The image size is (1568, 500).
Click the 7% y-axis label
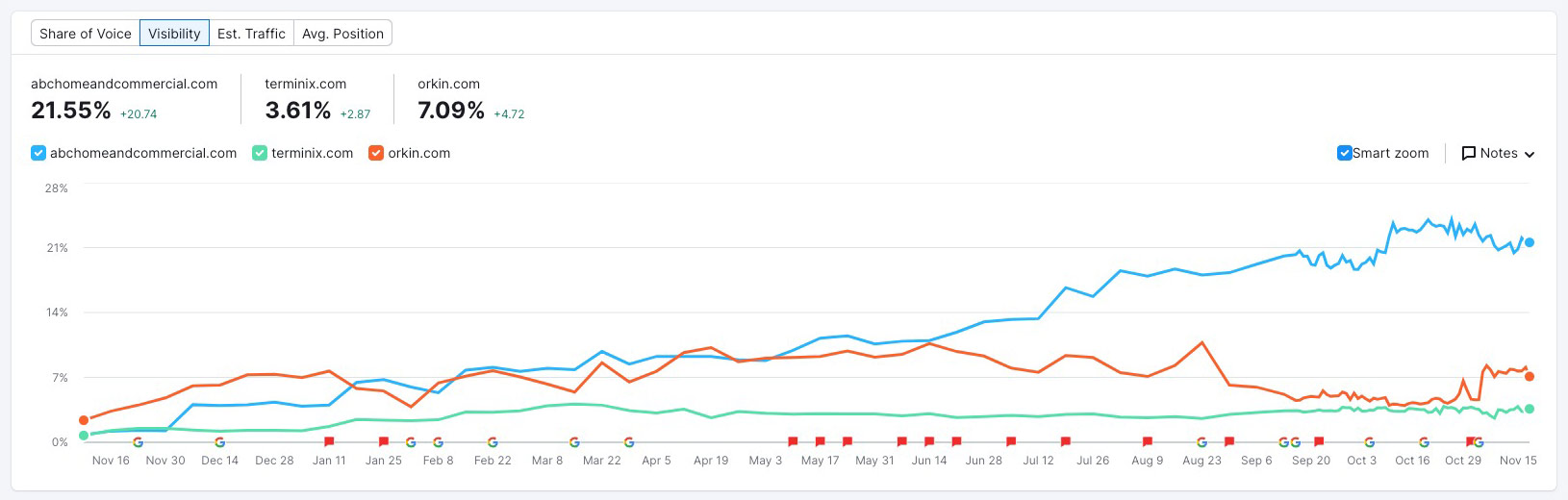[x=60, y=378]
